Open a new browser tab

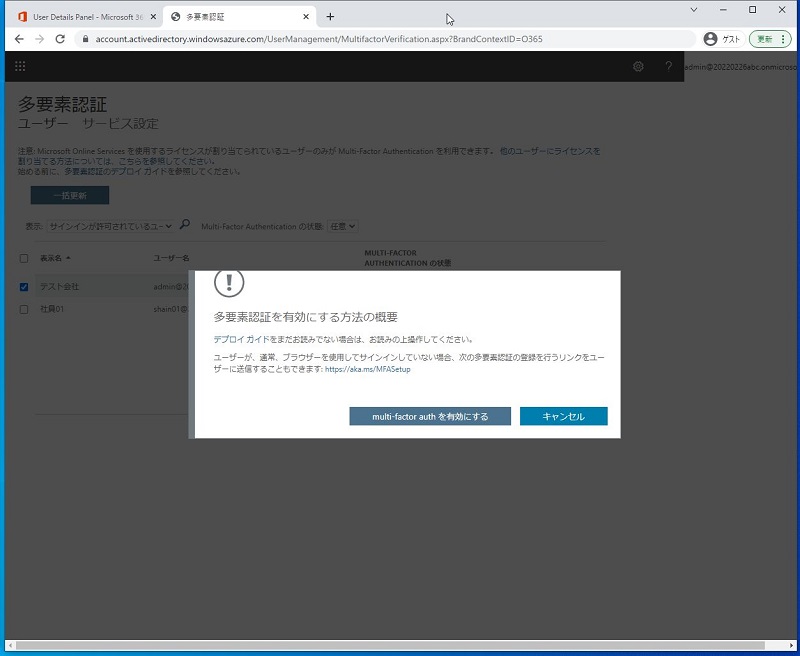coord(330,17)
